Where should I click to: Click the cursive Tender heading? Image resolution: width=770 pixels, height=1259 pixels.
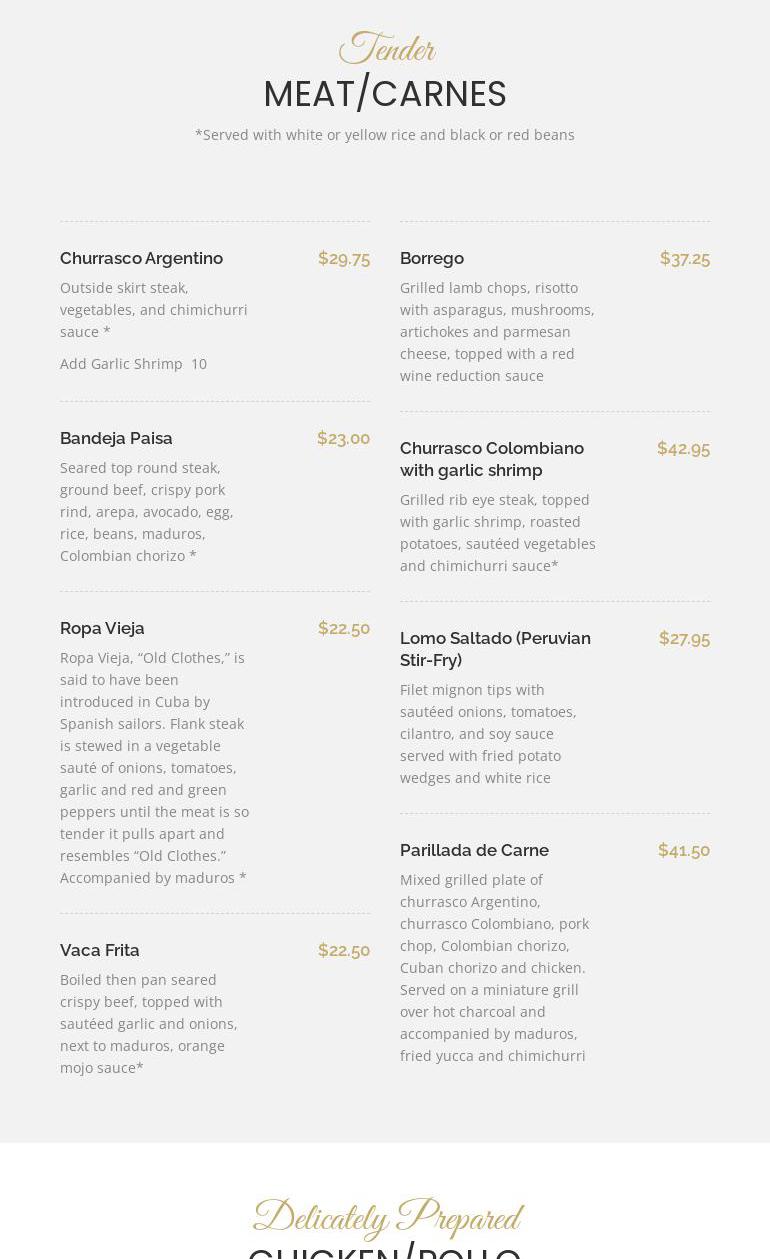click(386, 49)
